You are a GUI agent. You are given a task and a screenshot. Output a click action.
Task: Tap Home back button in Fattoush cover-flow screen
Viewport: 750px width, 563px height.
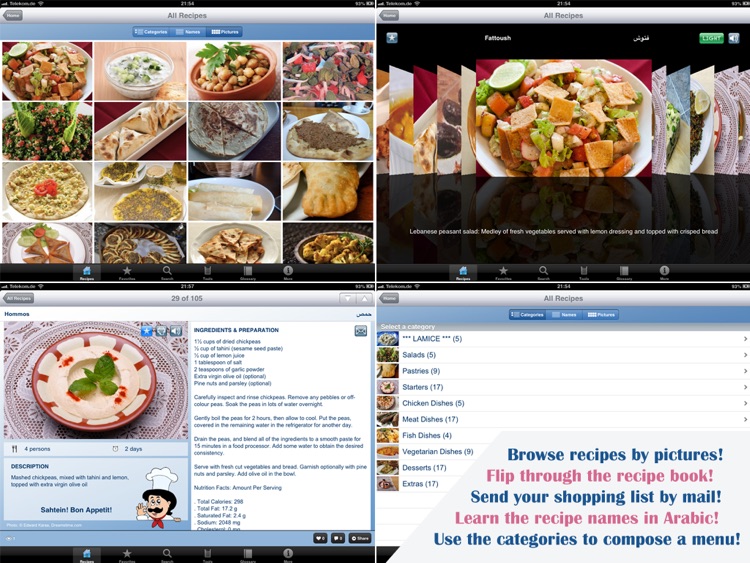pos(389,15)
